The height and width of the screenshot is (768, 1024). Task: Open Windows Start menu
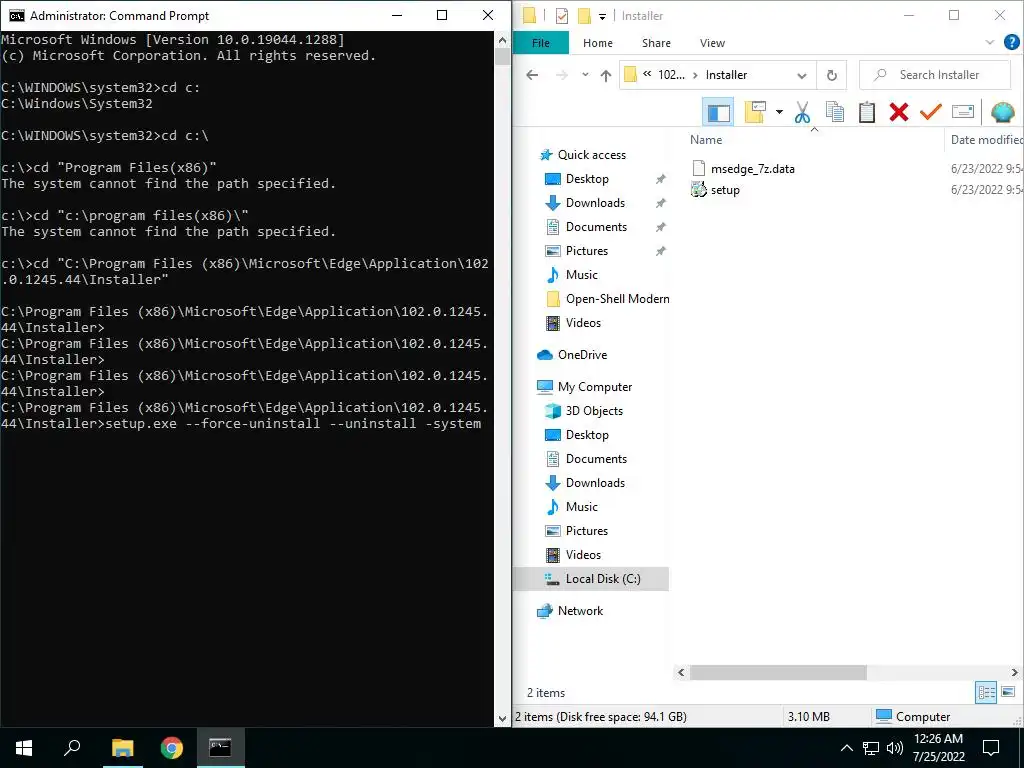coord(24,748)
